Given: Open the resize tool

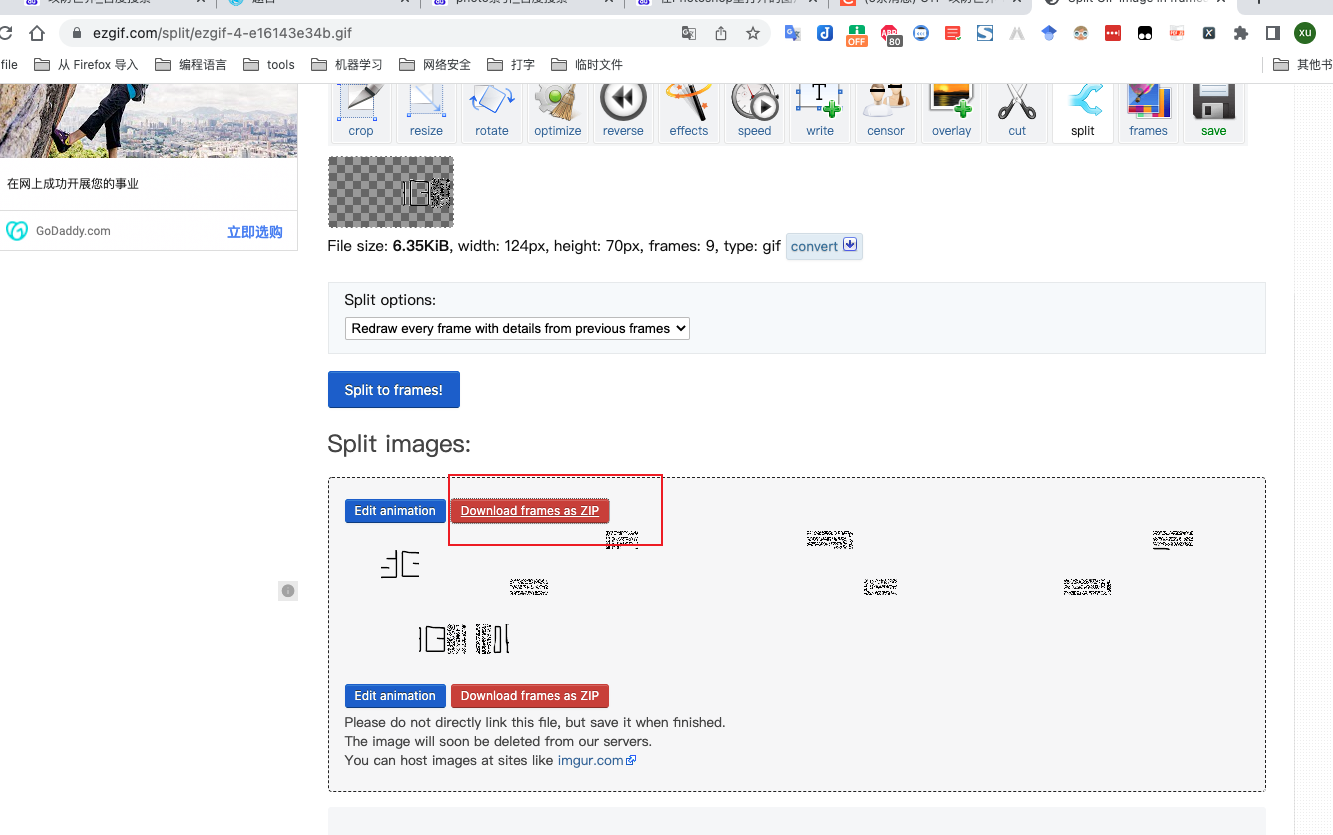Looking at the screenshot, I should pyautogui.click(x=426, y=112).
